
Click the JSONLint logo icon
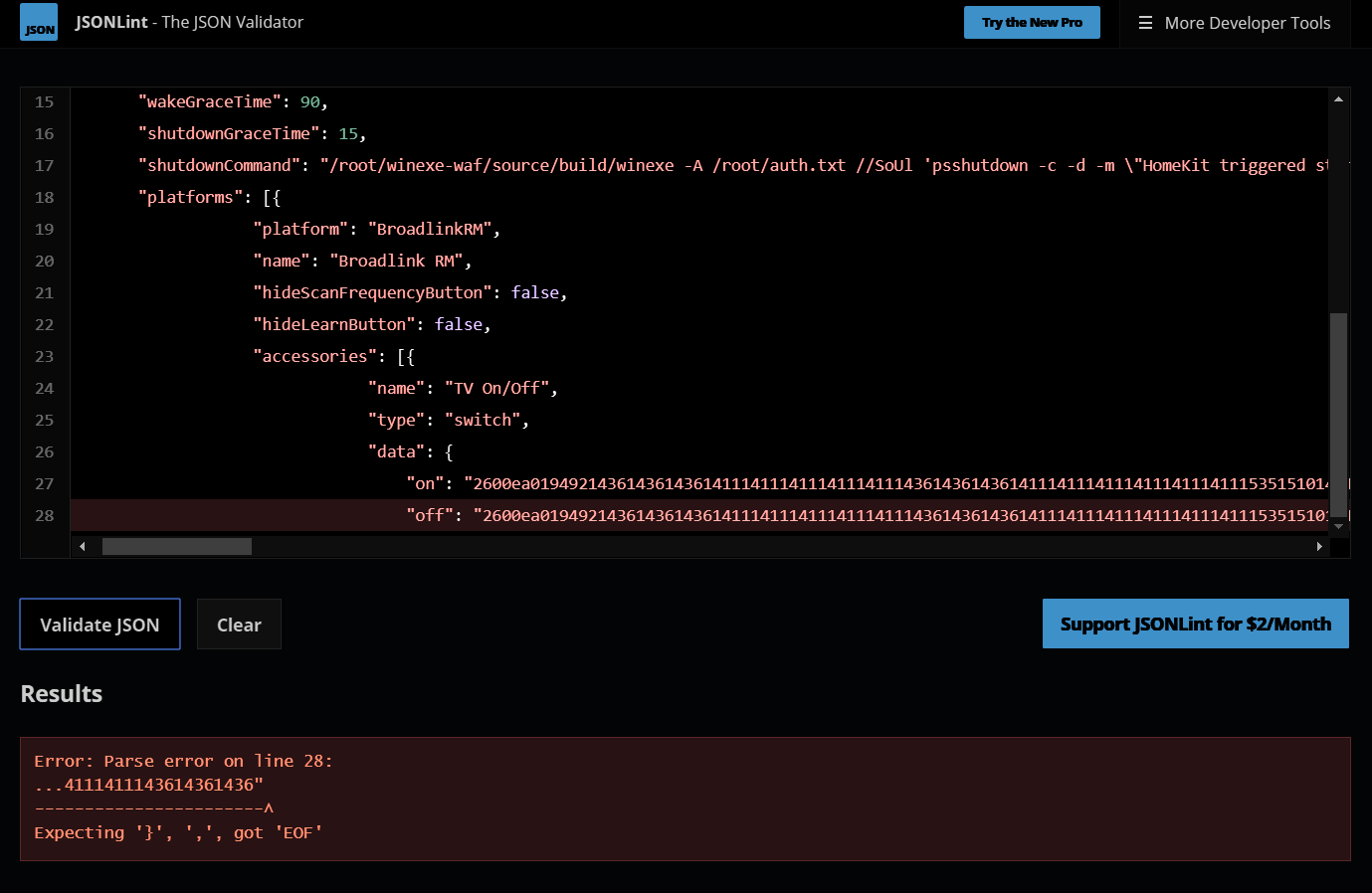point(39,22)
